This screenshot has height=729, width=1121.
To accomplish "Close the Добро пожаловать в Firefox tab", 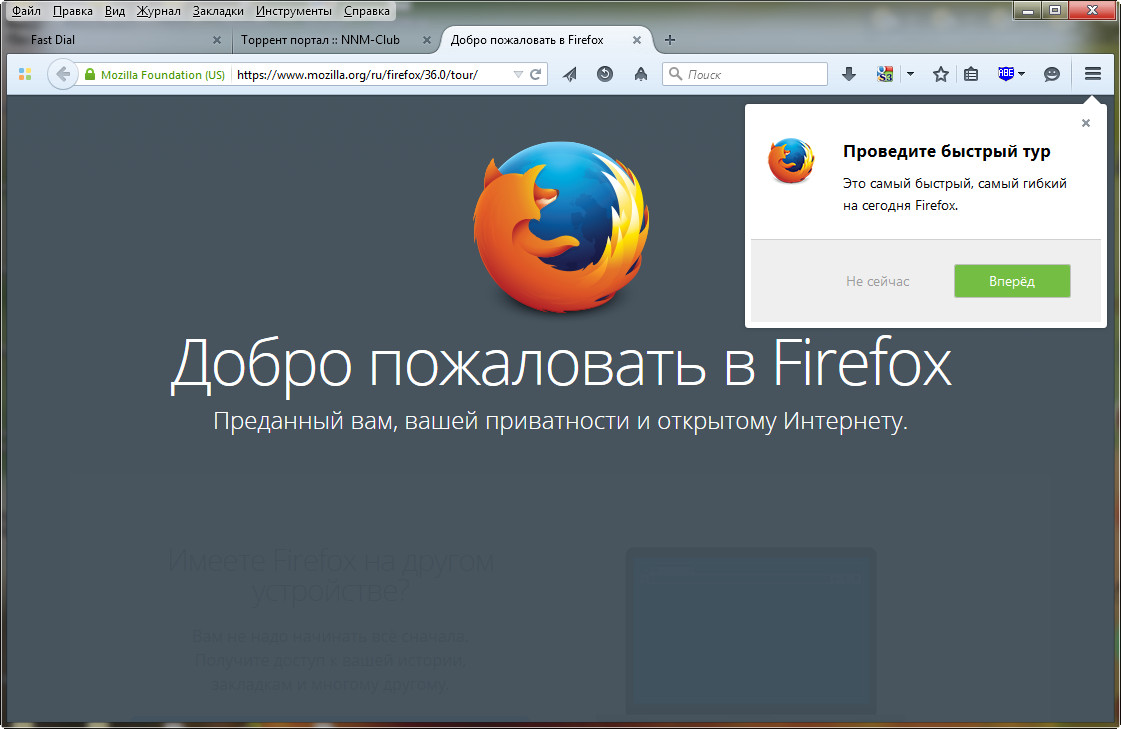I will click(637, 40).
